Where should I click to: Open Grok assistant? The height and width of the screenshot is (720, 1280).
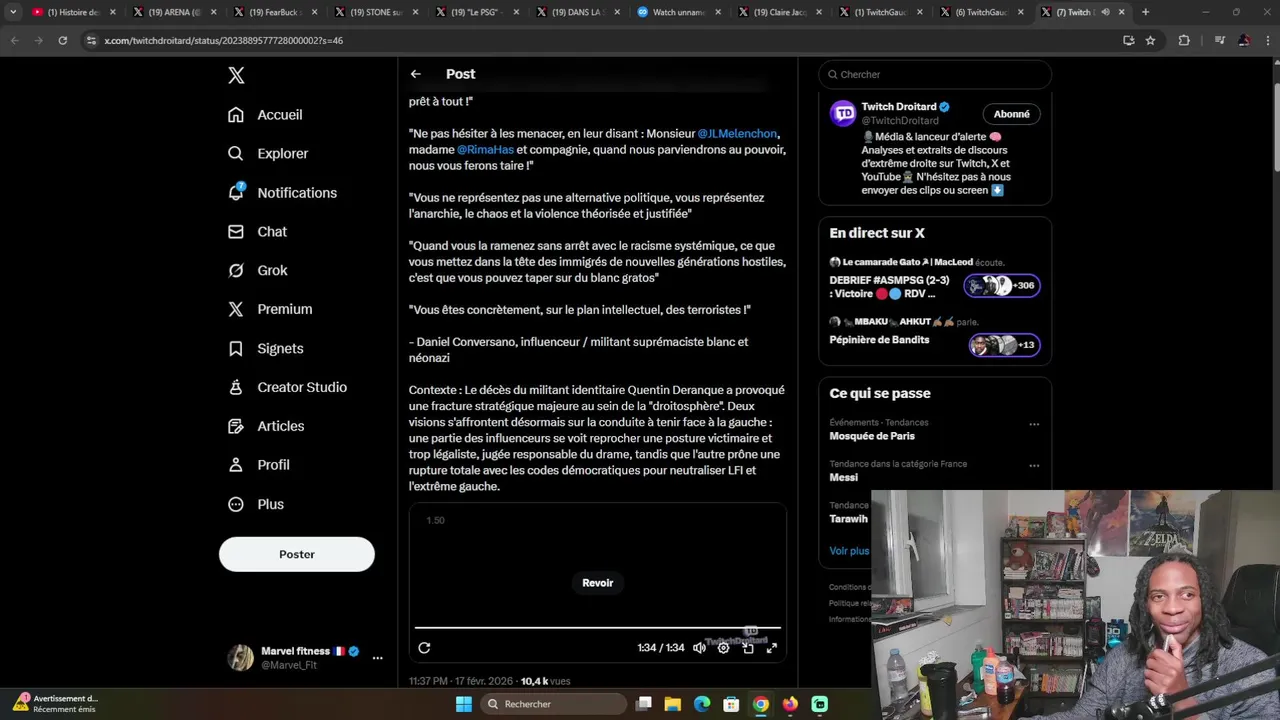(257, 271)
